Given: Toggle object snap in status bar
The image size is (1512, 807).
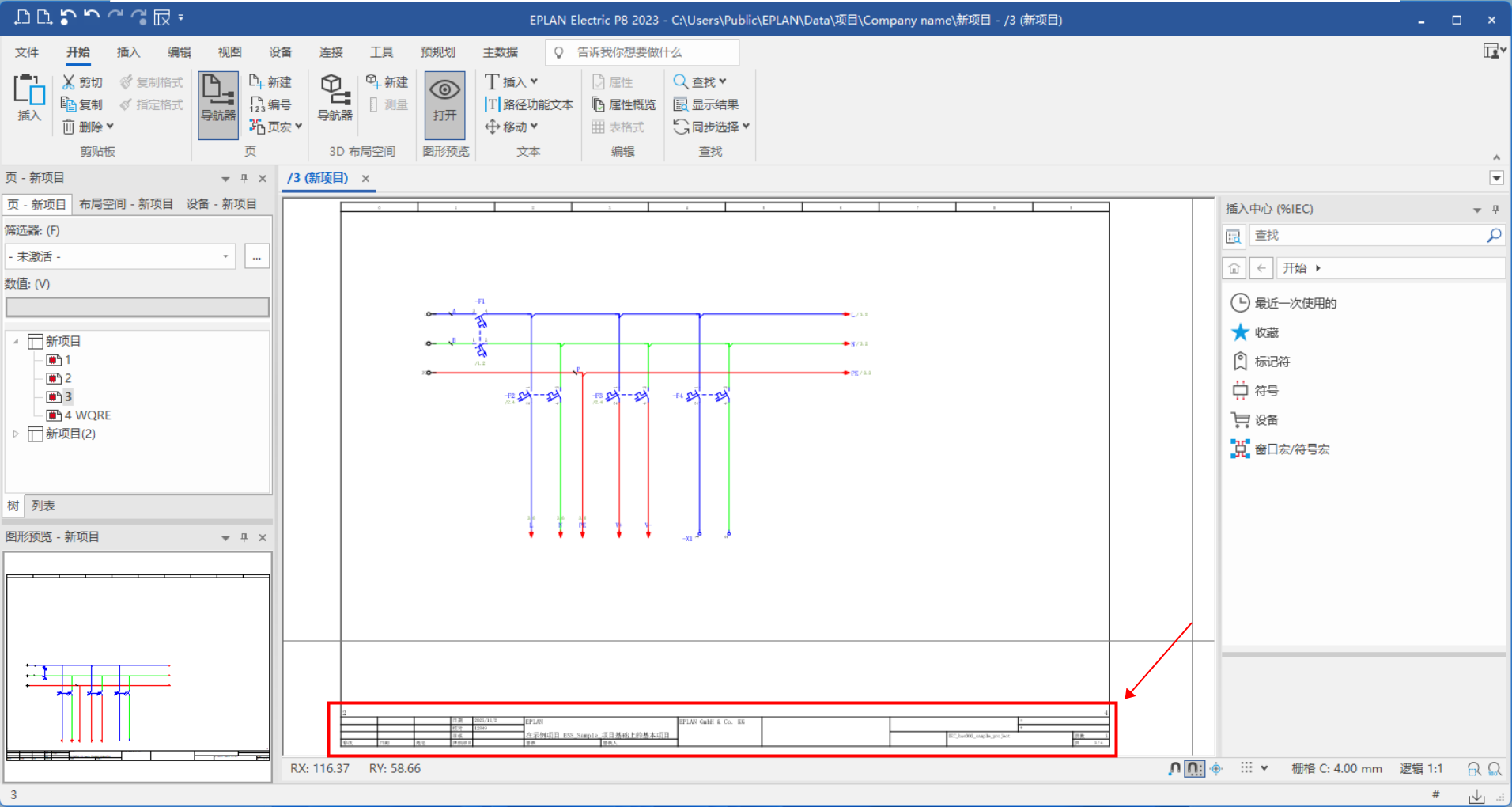Looking at the screenshot, I should click(1216, 768).
